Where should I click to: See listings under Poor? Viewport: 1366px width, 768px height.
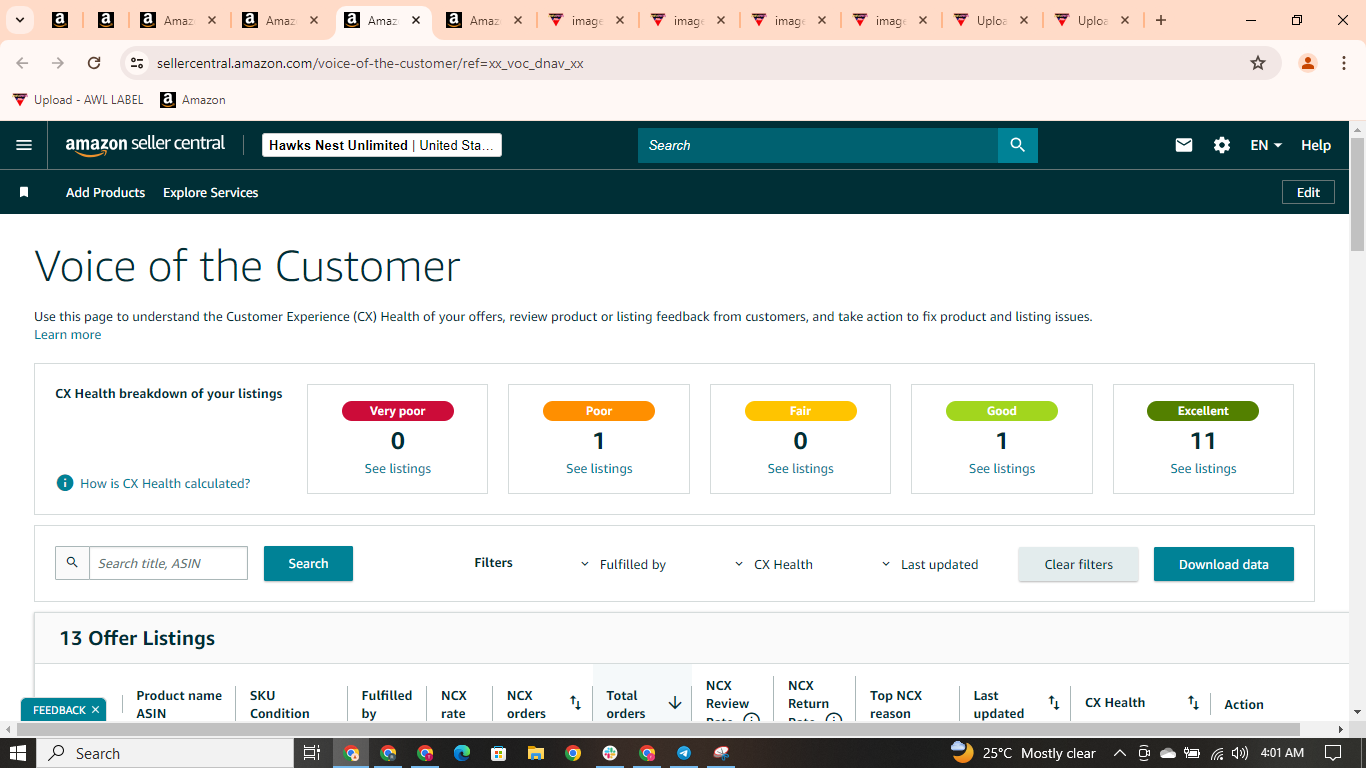(599, 468)
